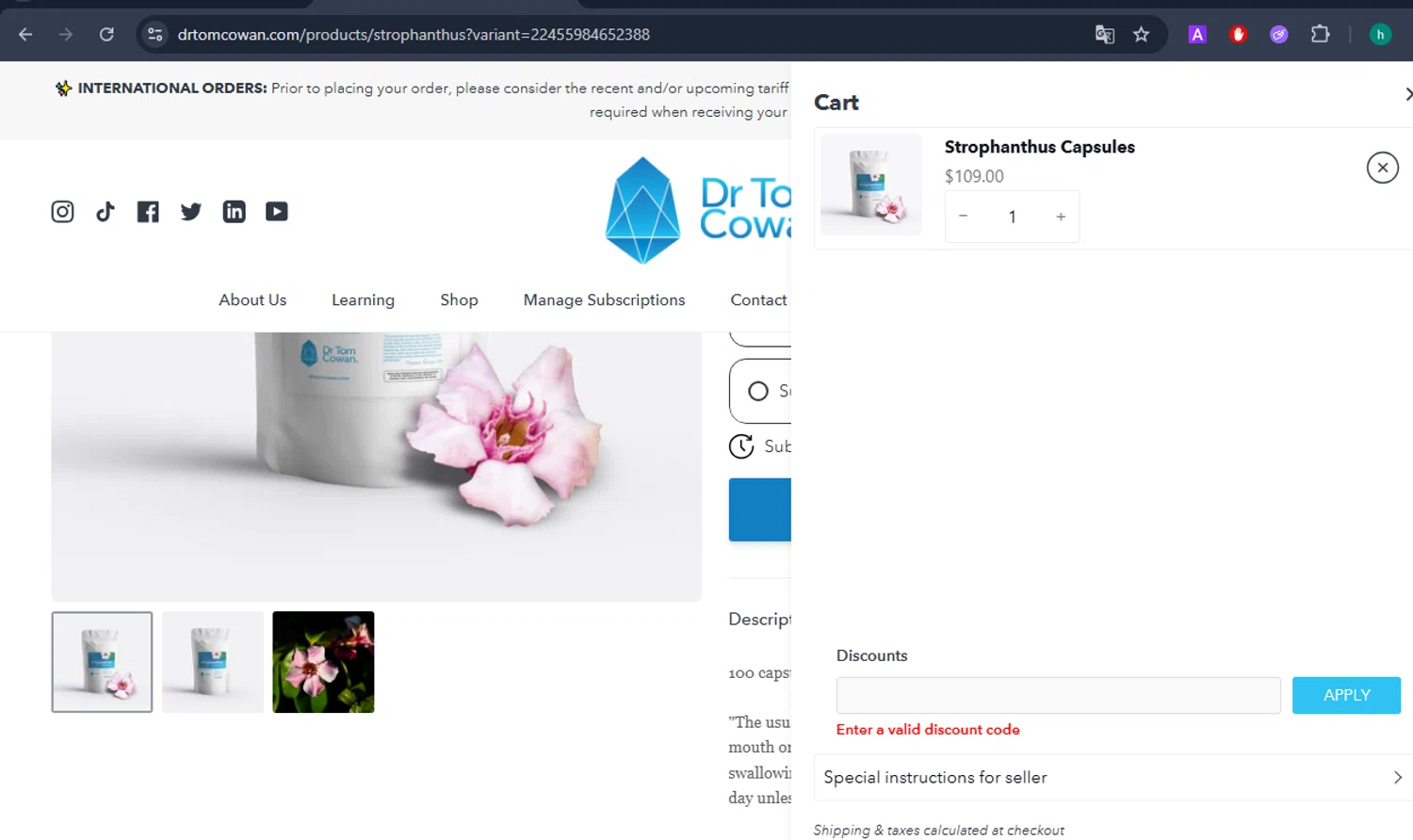Open the purple round extension icon
The width and height of the screenshot is (1413, 840).
[x=1278, y=35]
